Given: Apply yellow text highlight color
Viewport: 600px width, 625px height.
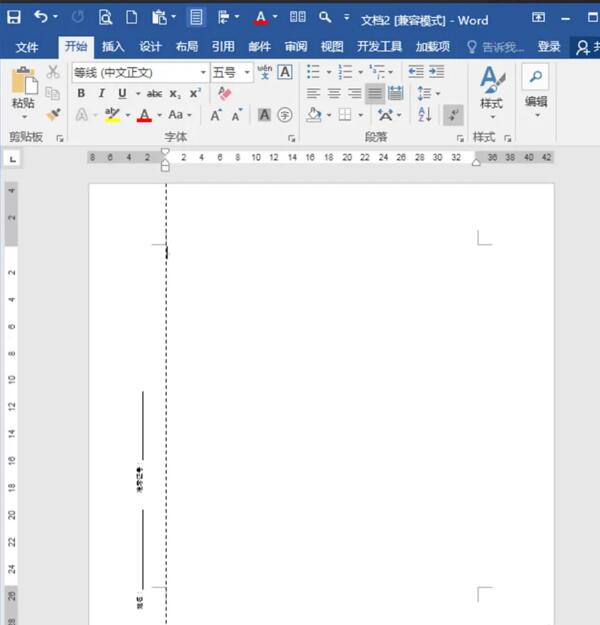Looking at the screenshot, I should coord(112,115).
